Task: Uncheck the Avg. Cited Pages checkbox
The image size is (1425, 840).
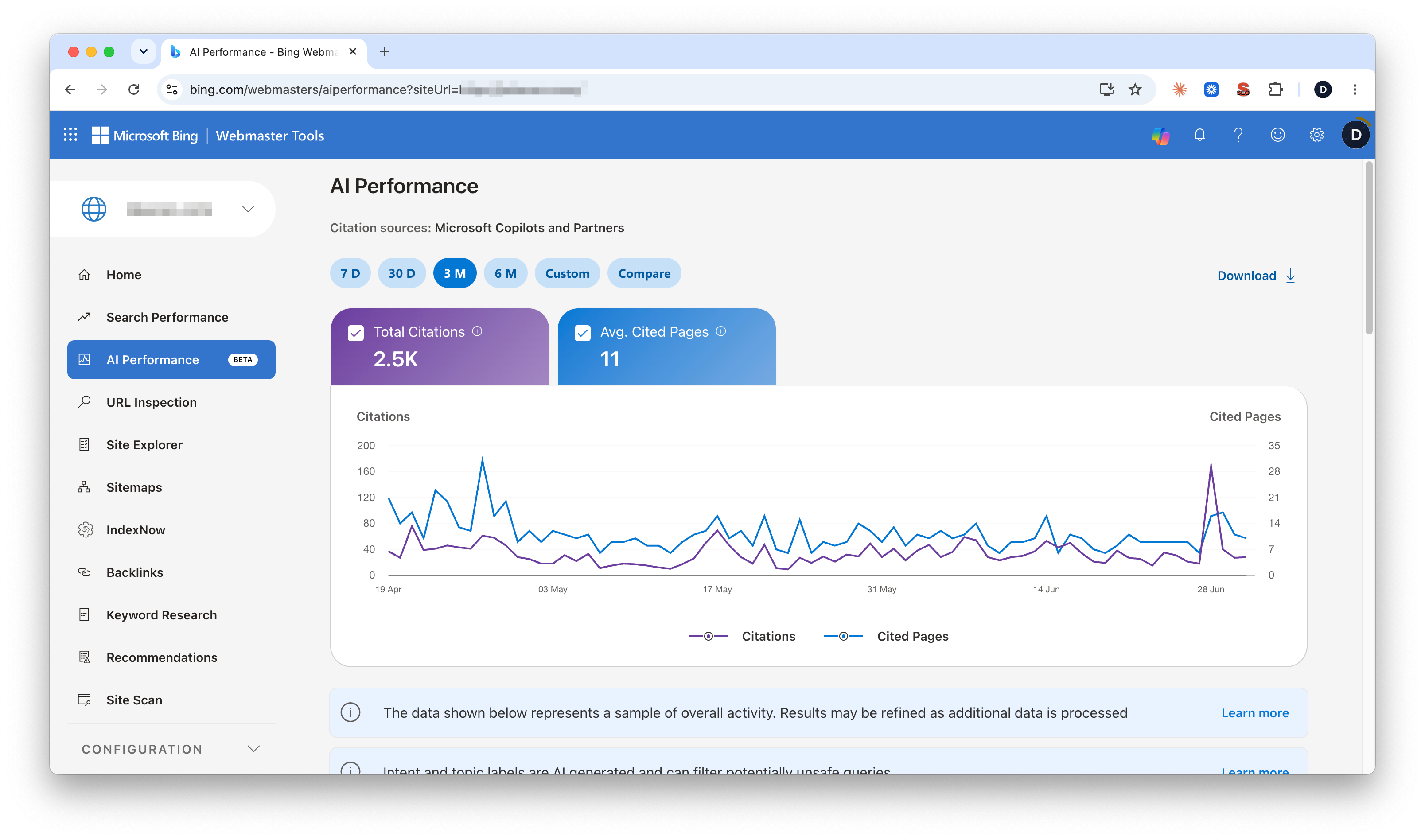Action: 583,333
